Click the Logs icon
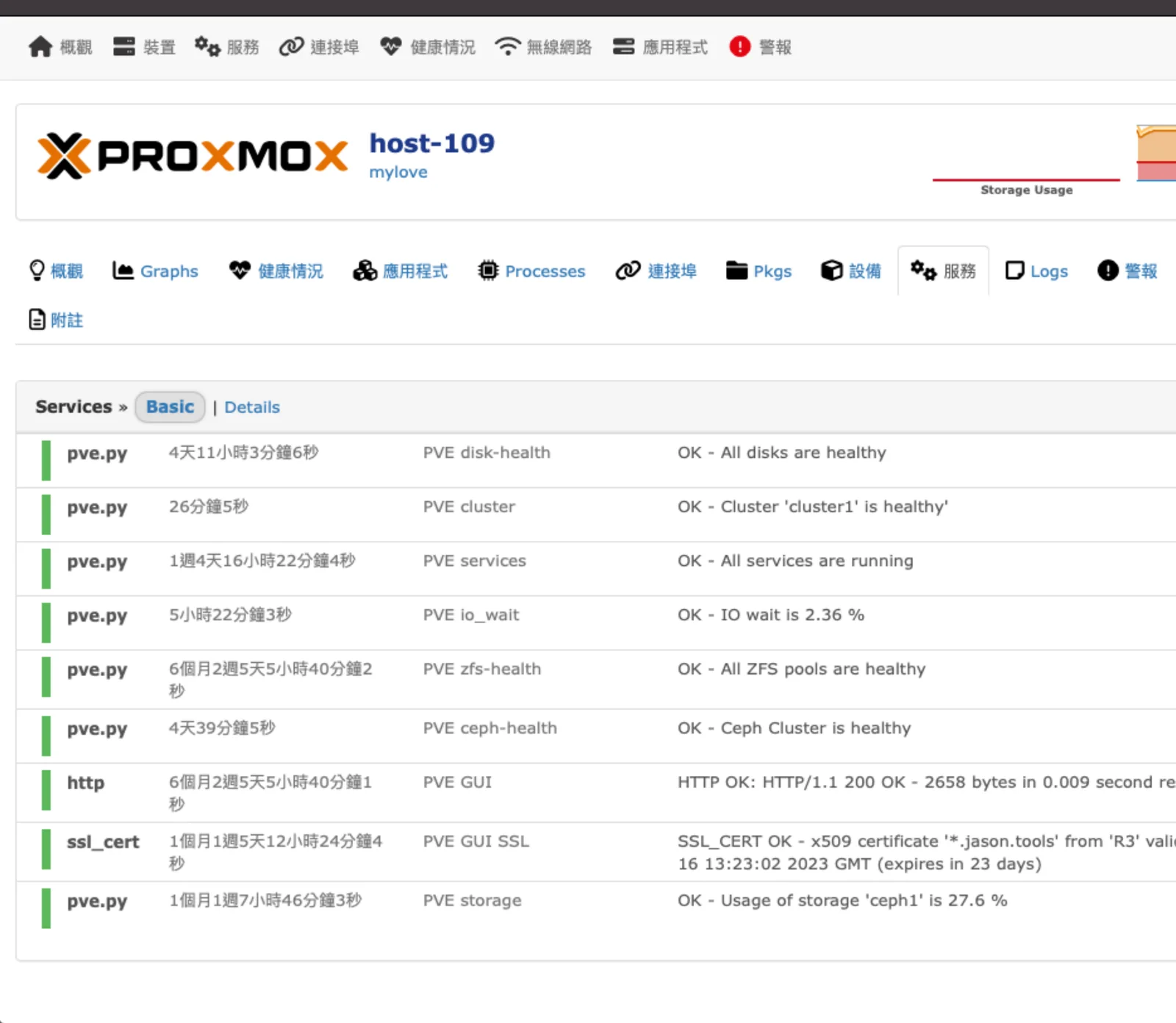The image size is (1176, 1023). 1014,270
